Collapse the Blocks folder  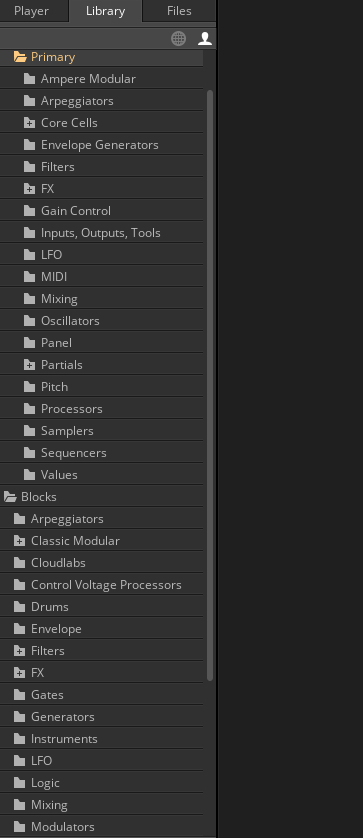[10, 497]
